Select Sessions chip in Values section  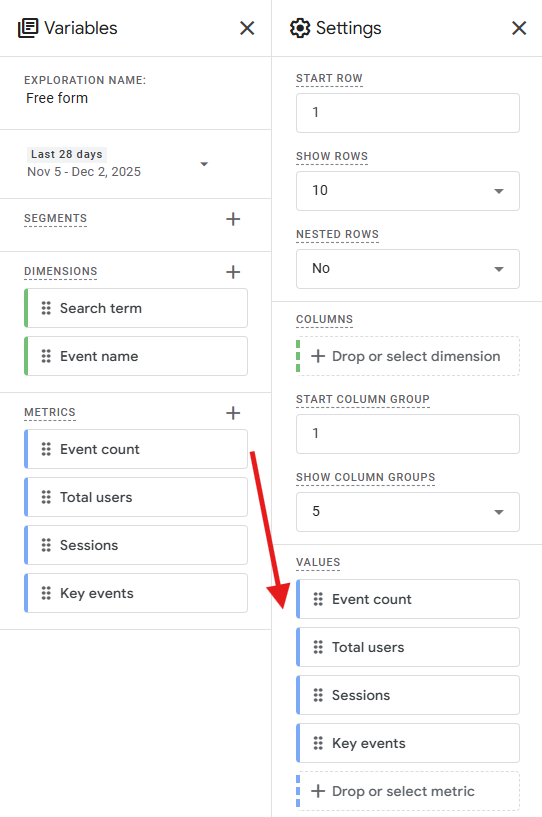click(x=408, y=695)
